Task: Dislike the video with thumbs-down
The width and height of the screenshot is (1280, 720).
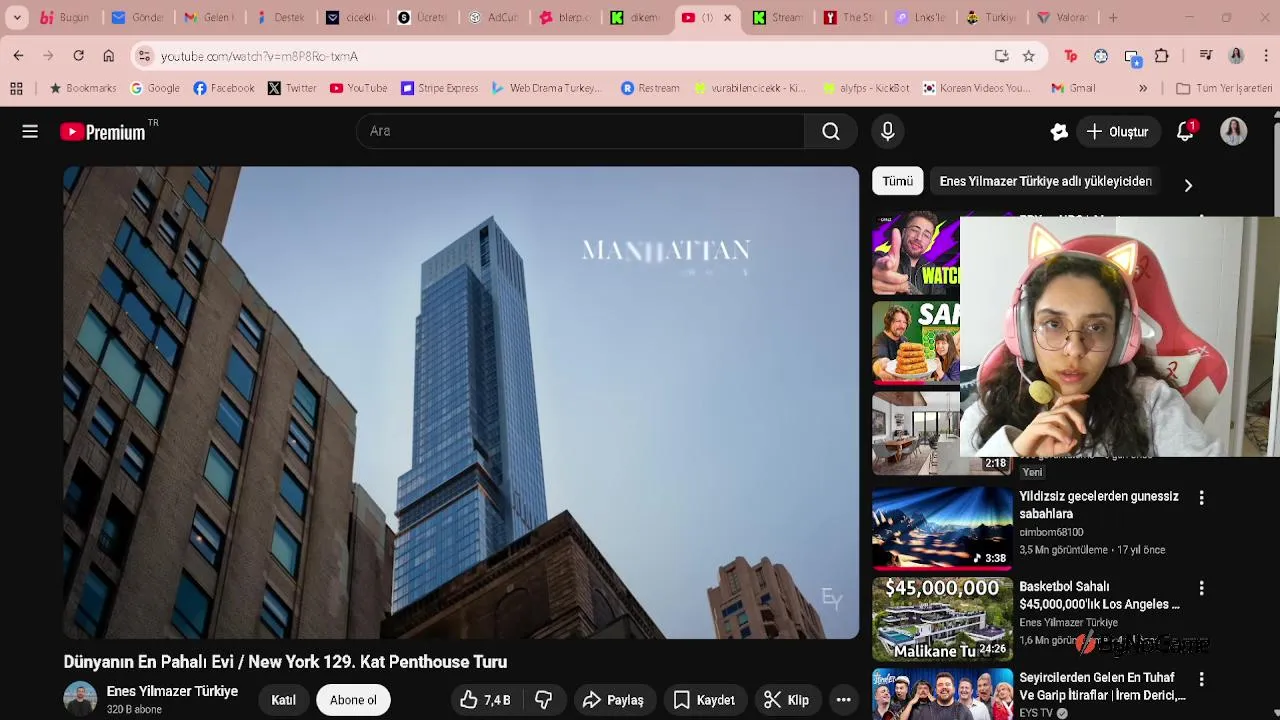Action: point(543,700)
